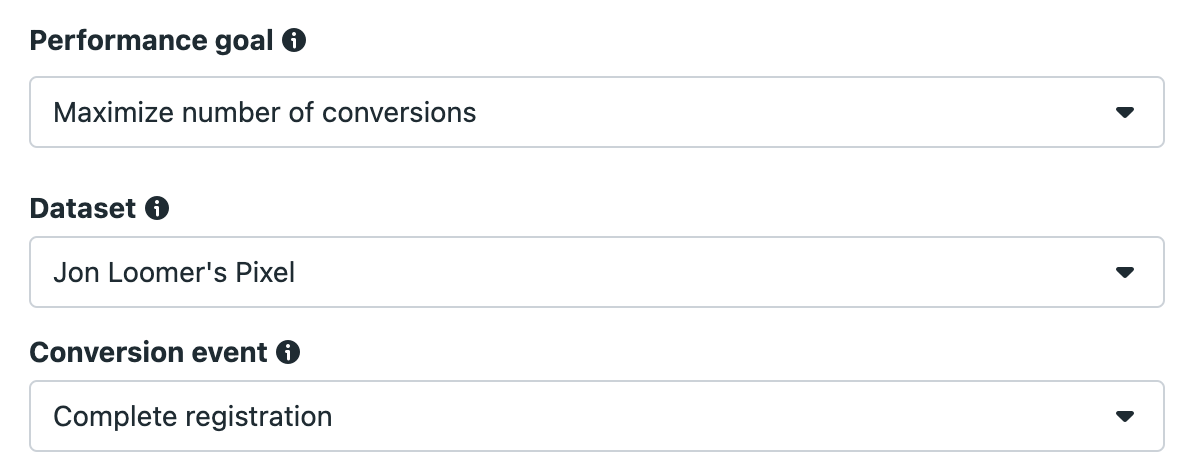Expand Dataset options via its arrow
Image resolution: width=1180 pixels, height=472 pixels.
pos(1124,273)
